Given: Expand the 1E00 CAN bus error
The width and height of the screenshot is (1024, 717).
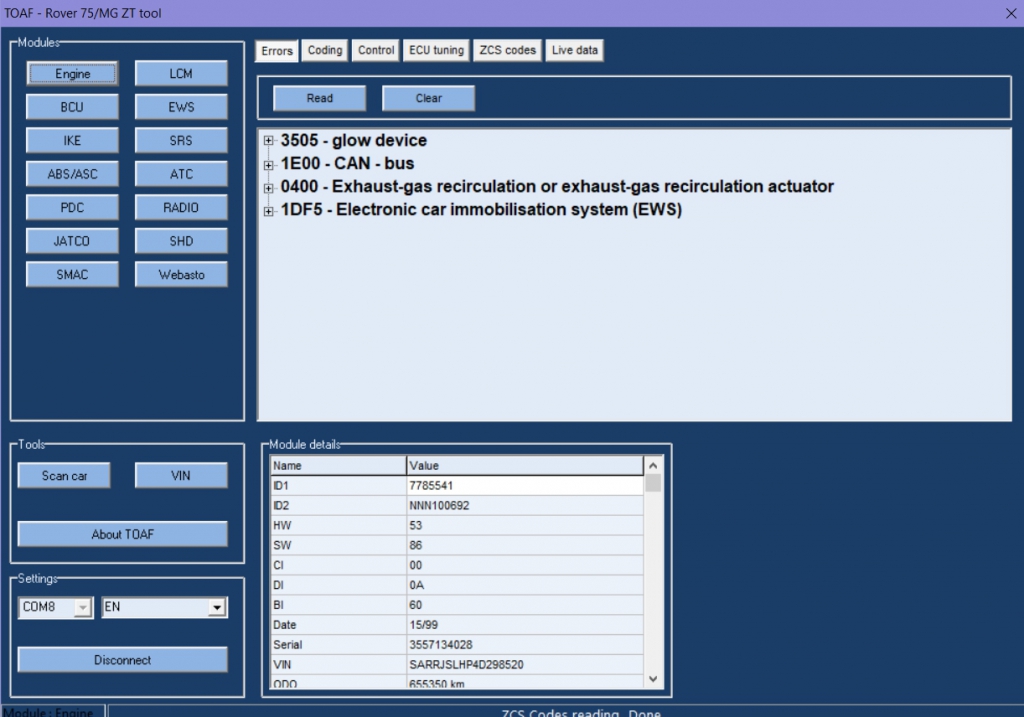Looking at the screenshot, I should (268, 165).
